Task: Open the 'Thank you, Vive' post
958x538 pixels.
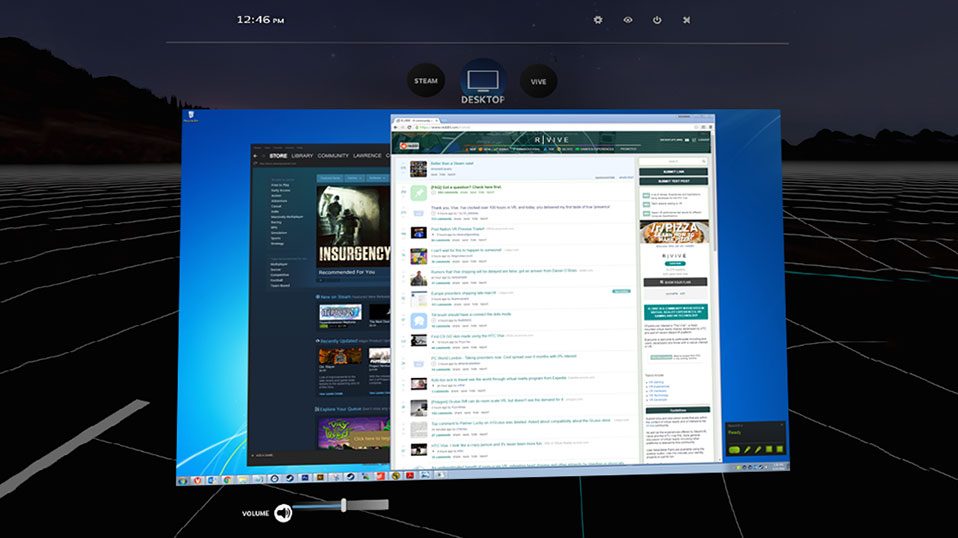Action: coord(521,207)
